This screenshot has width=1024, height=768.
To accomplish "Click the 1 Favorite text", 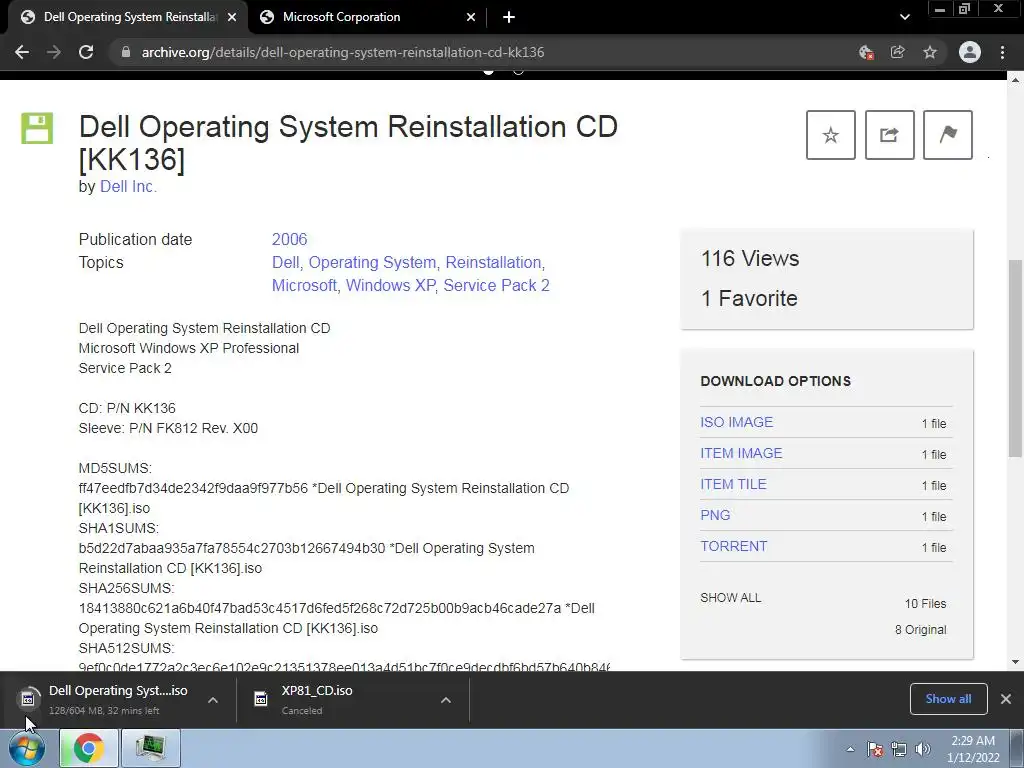I will click(749, 298).
